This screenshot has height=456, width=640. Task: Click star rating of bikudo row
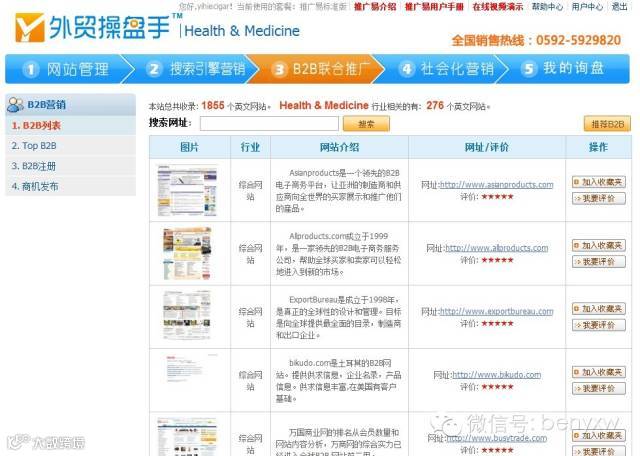click(497, 387)
